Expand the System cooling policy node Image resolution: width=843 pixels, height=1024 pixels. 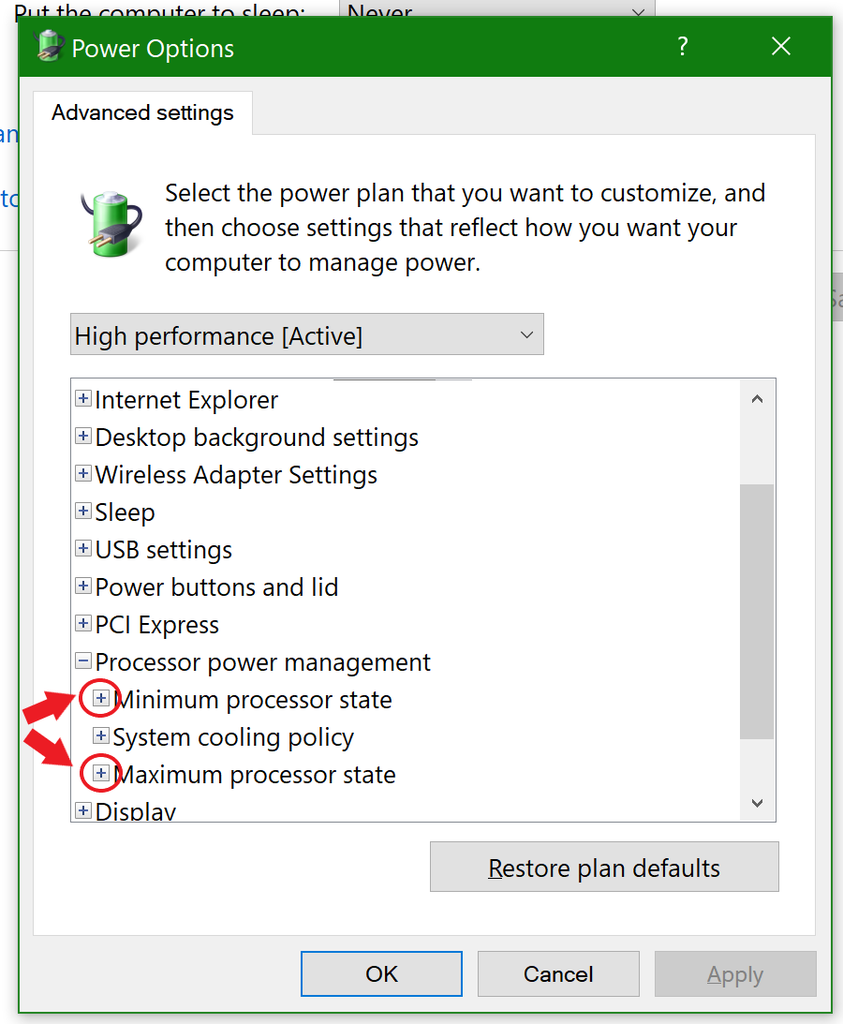[x=101, y=737]
